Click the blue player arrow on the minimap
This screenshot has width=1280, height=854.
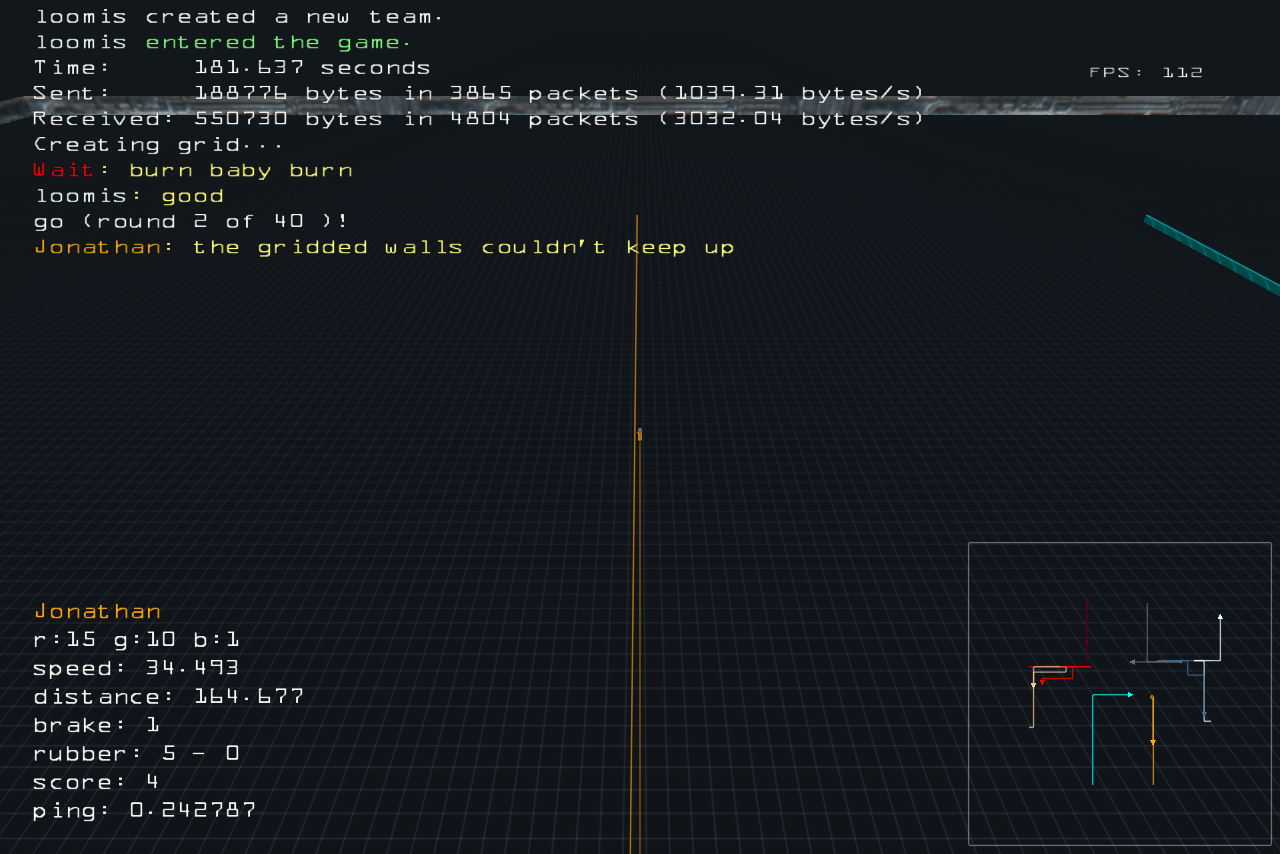1204,714
